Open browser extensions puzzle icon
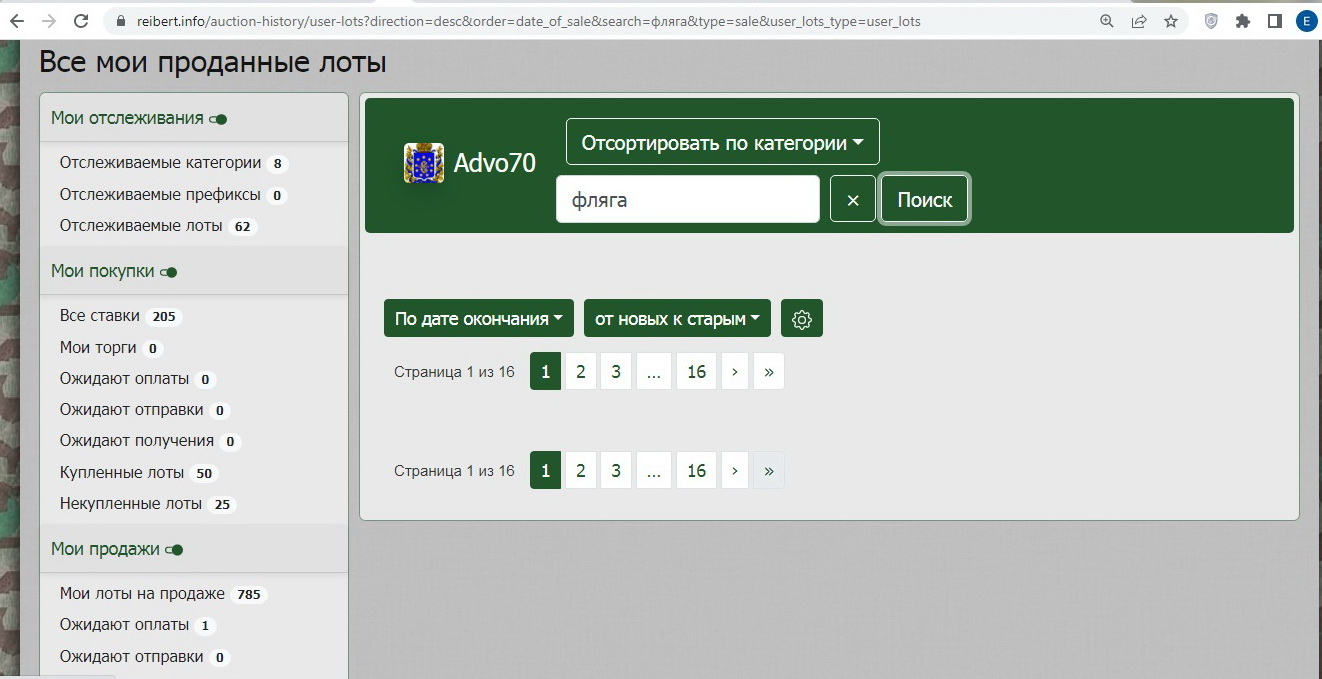 1243,21
